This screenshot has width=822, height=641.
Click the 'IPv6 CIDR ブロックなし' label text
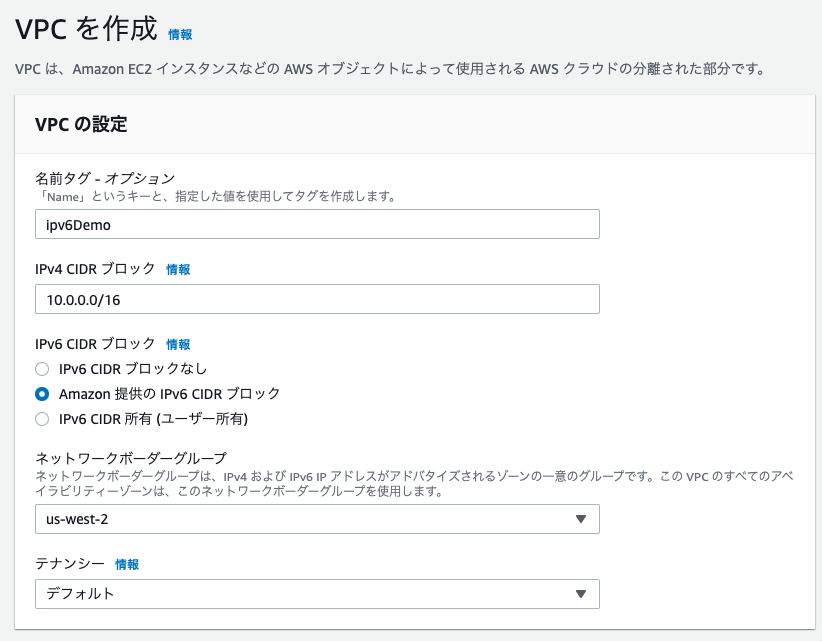133,369
